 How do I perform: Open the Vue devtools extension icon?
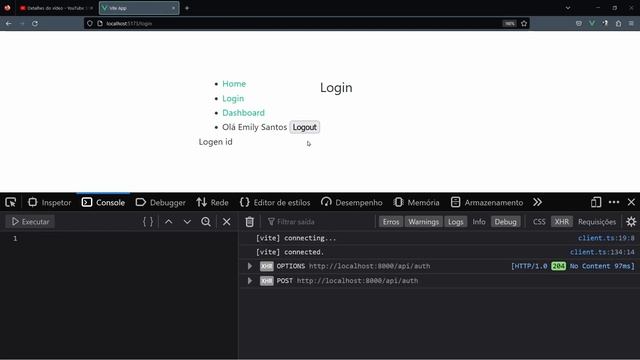point(592,24)
